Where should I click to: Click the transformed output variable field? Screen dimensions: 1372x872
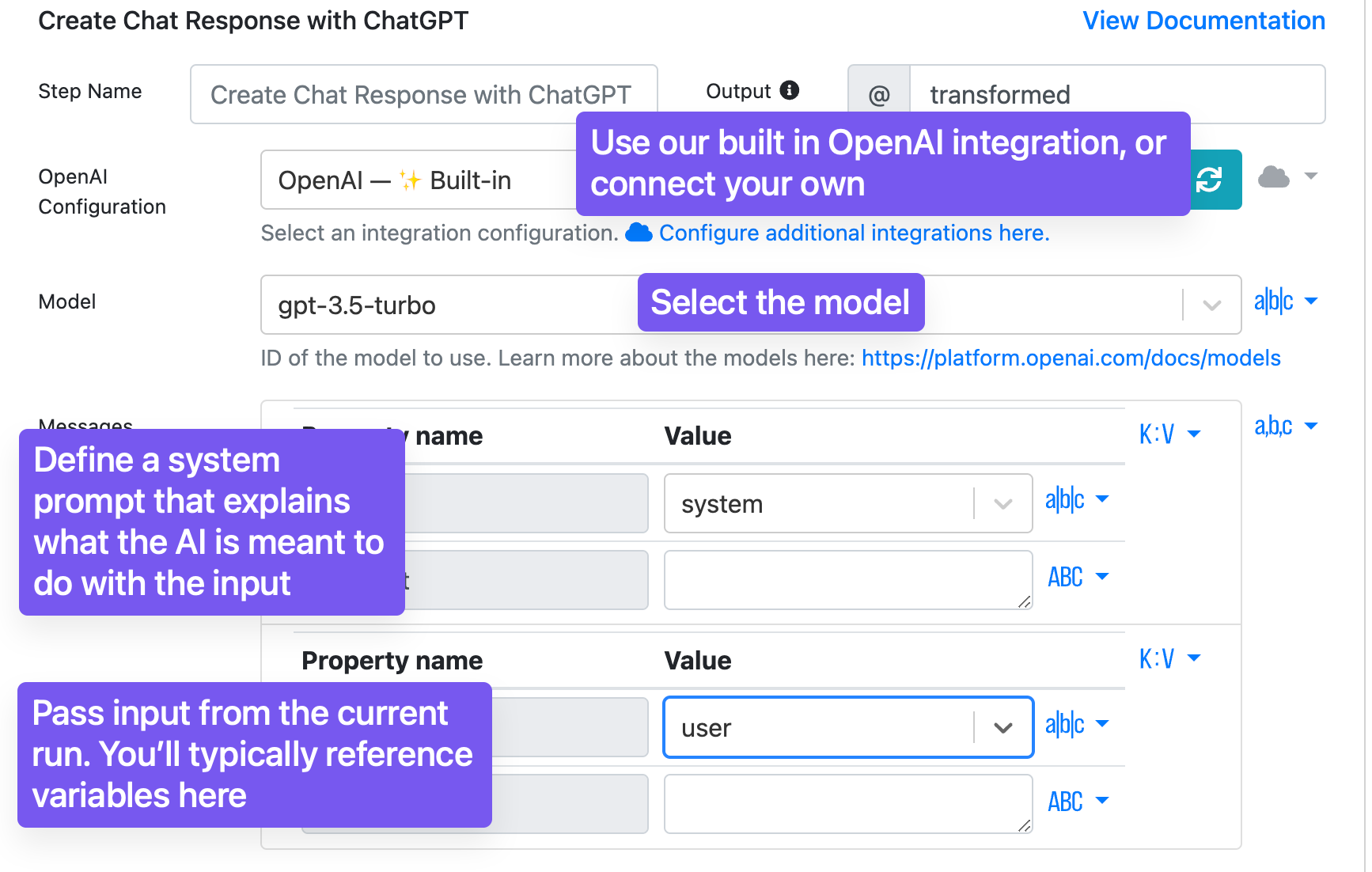(x=1116, y=95)
